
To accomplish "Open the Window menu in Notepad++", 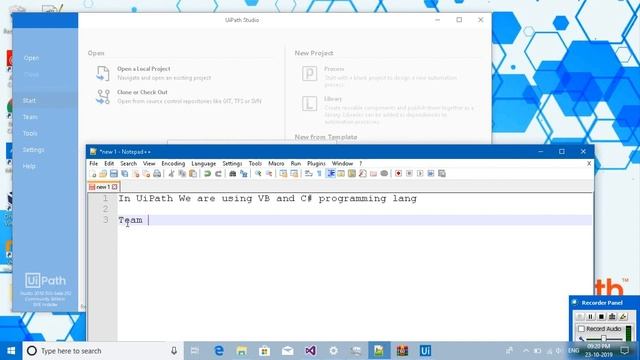I will pyautogui.click(x=342, y=163).
